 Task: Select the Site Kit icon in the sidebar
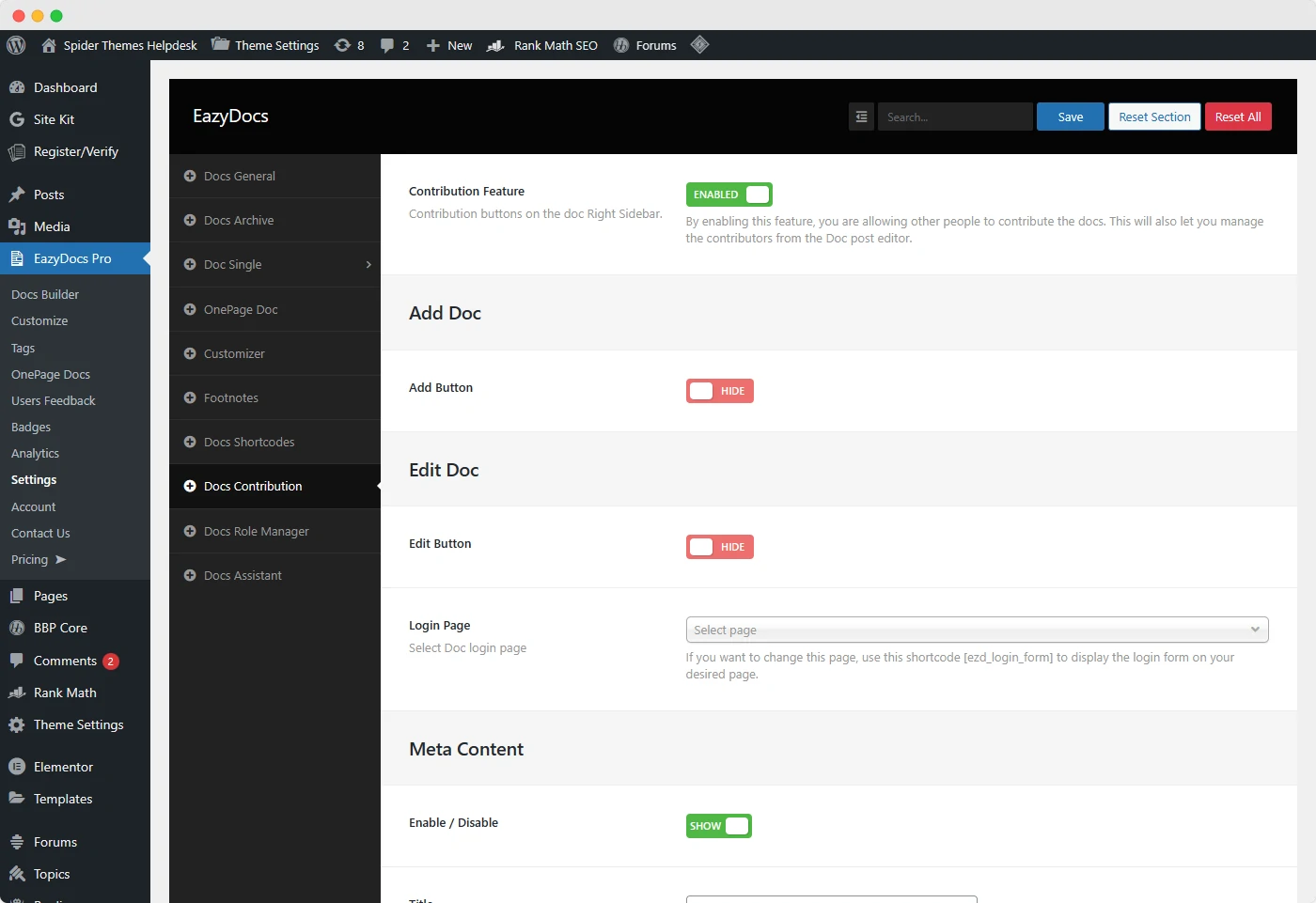pos(17,119)
